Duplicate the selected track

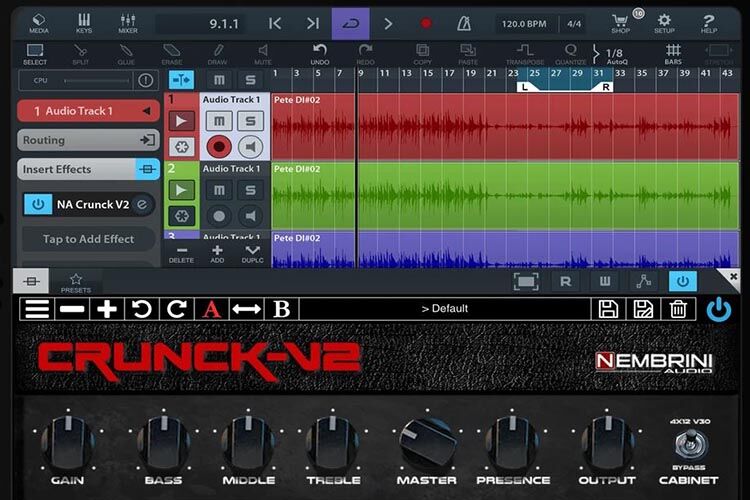coord(253,254)
